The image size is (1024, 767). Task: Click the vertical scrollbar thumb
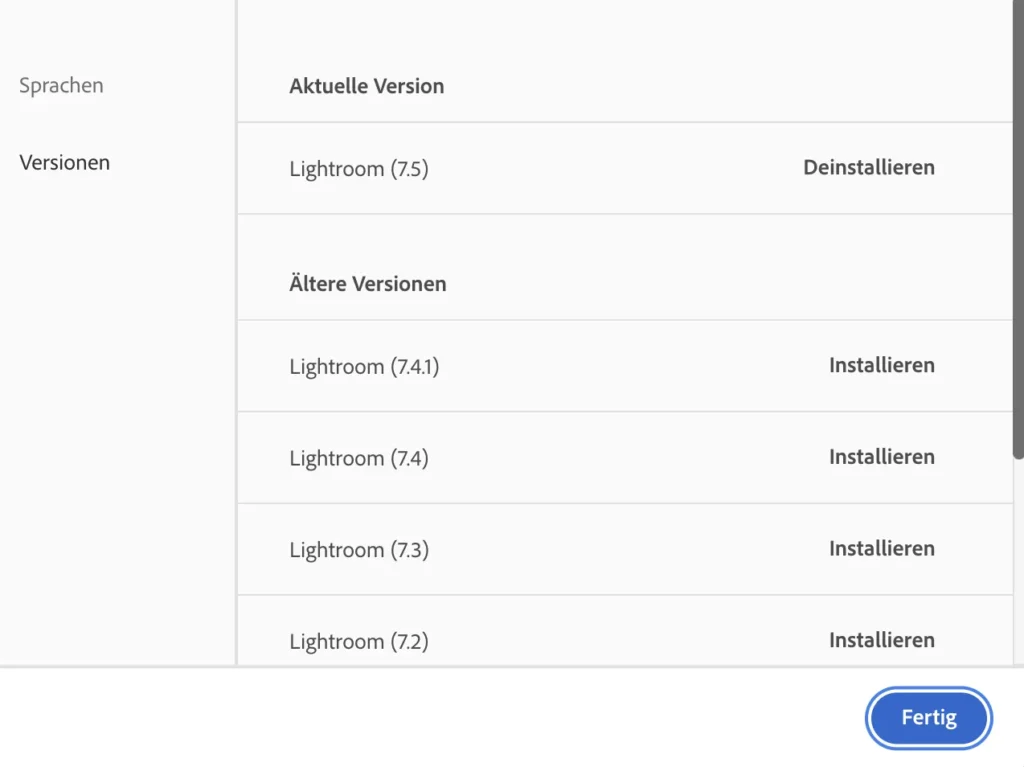point(1018,230)
